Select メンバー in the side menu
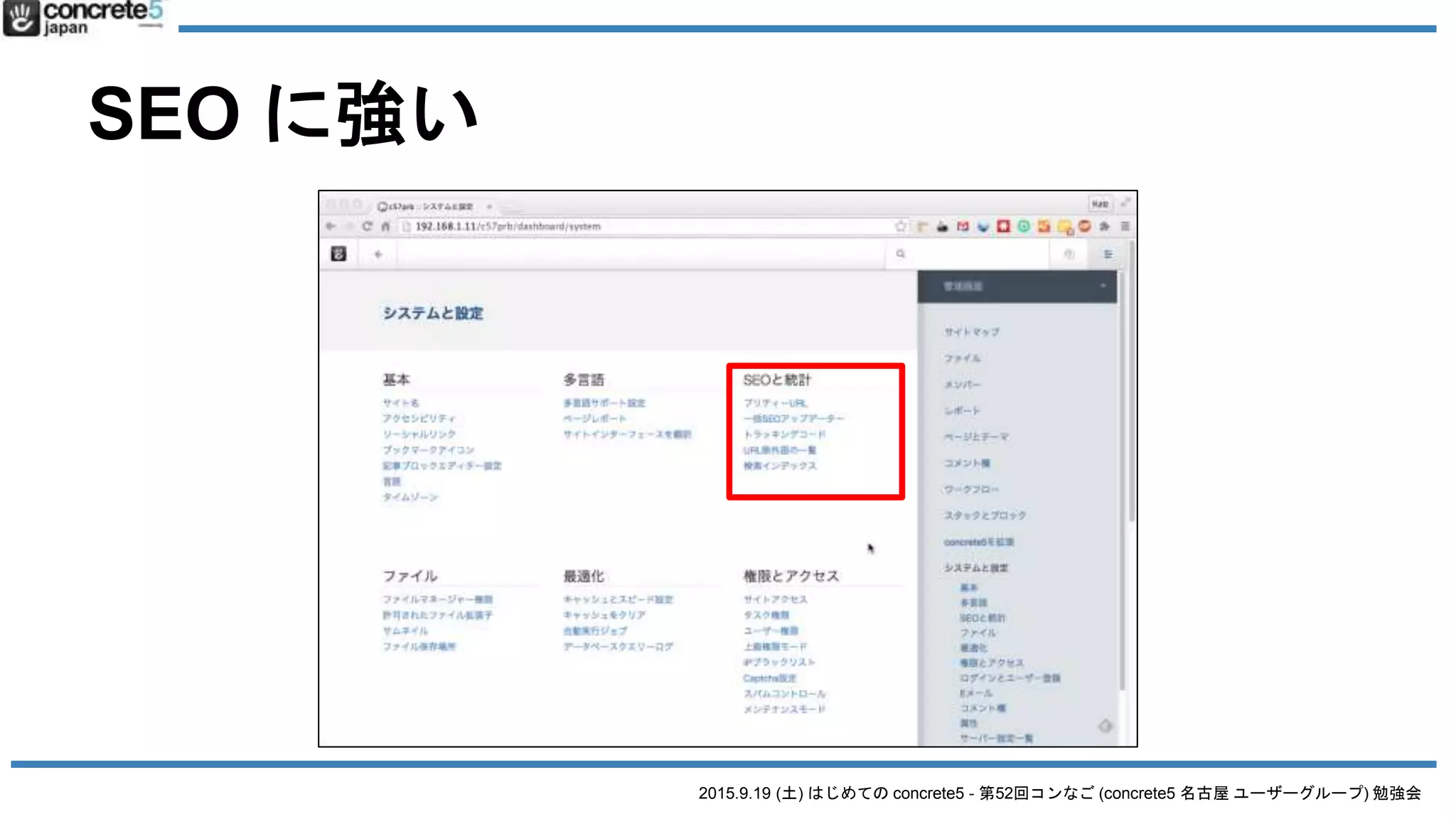 click(x=962, y=384)
